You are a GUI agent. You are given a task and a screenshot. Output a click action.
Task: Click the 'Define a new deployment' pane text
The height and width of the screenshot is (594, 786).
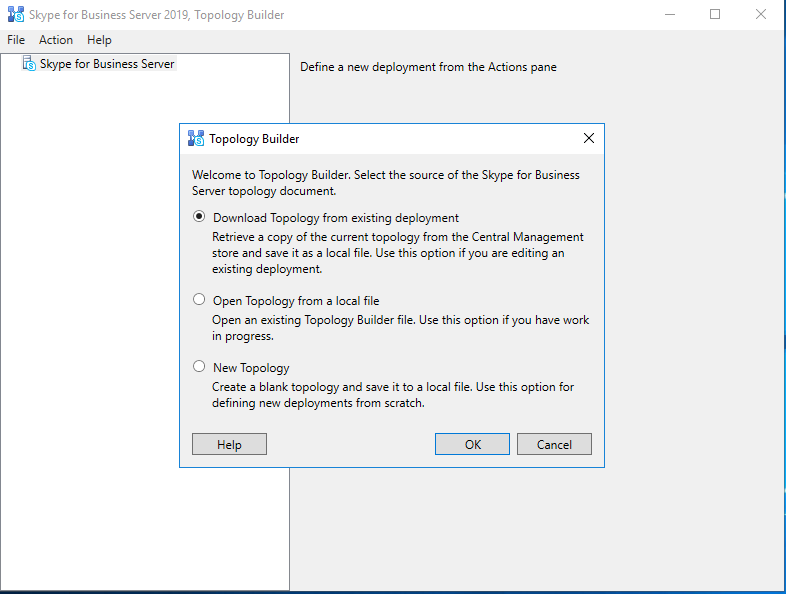[x=428, y=67]
